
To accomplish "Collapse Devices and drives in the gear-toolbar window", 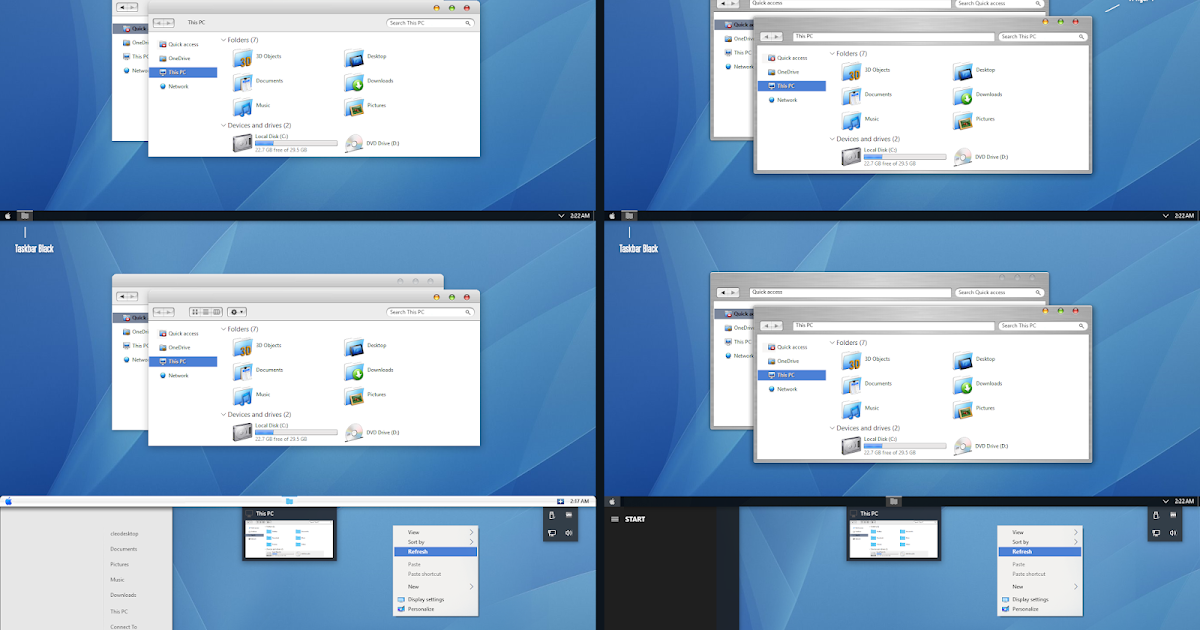I will (224, 414).
